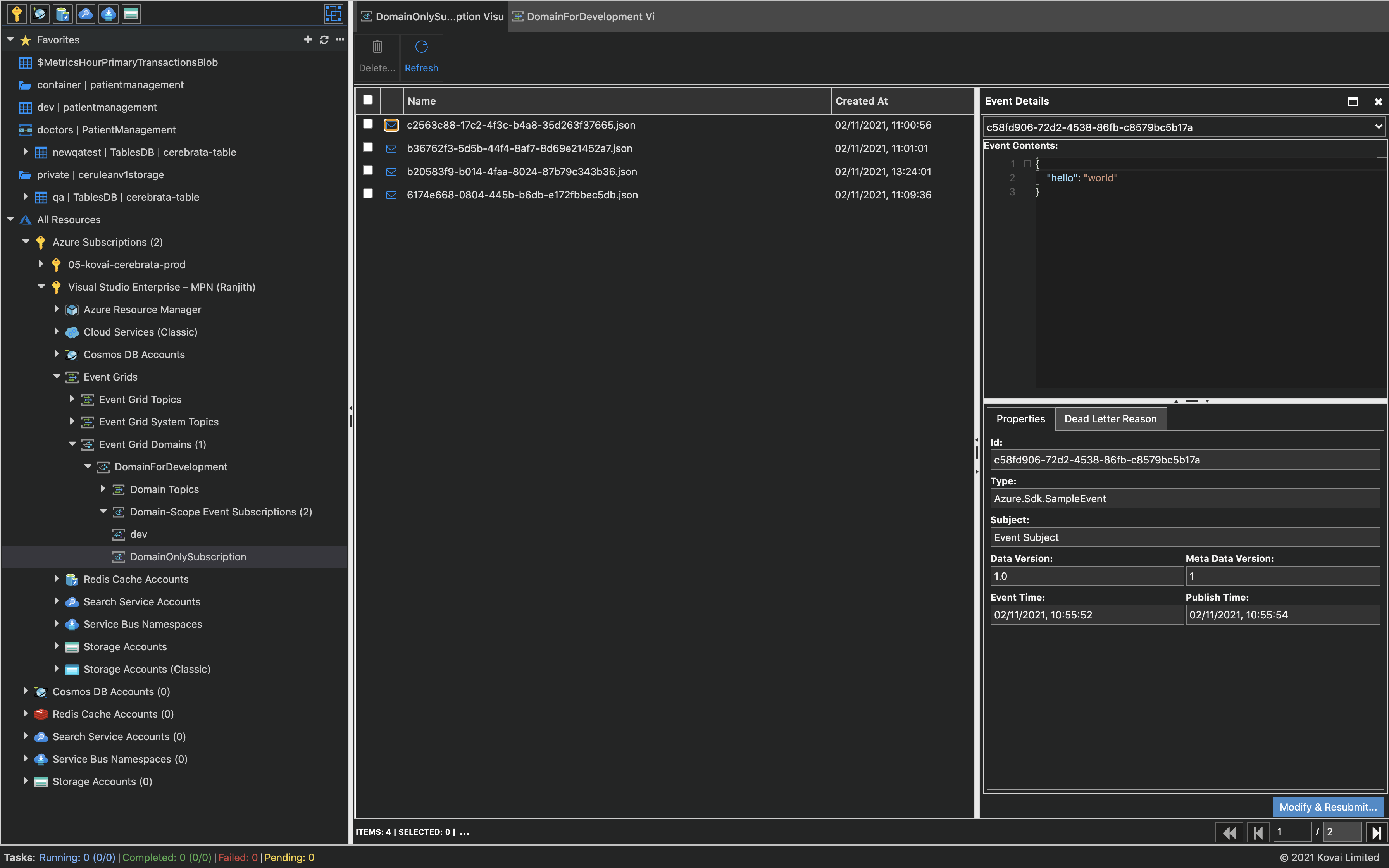Viewport: 1389px width, 868px height.
Task: Expand Event Grid Topics node
Action: (72, 398)
